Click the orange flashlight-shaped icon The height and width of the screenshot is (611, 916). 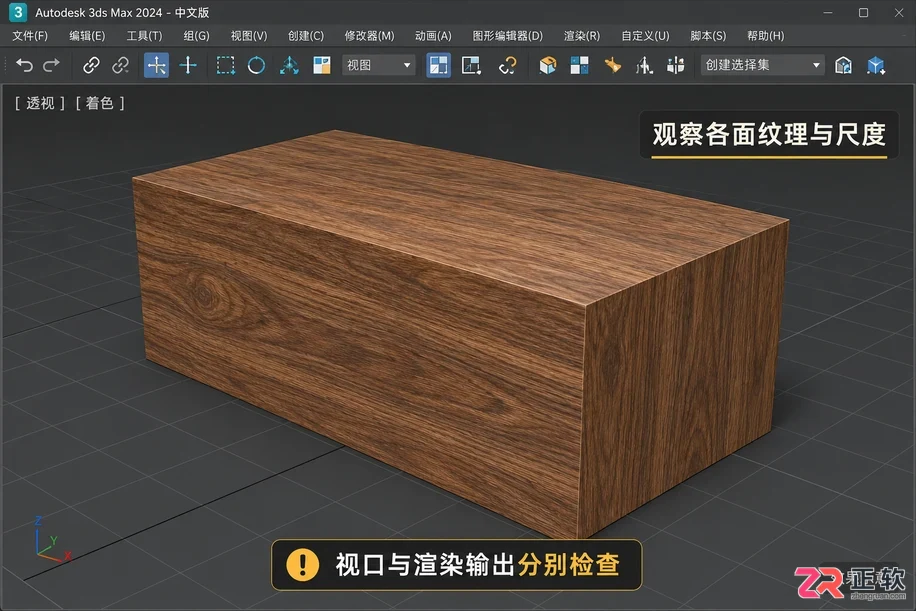point(612,65)
